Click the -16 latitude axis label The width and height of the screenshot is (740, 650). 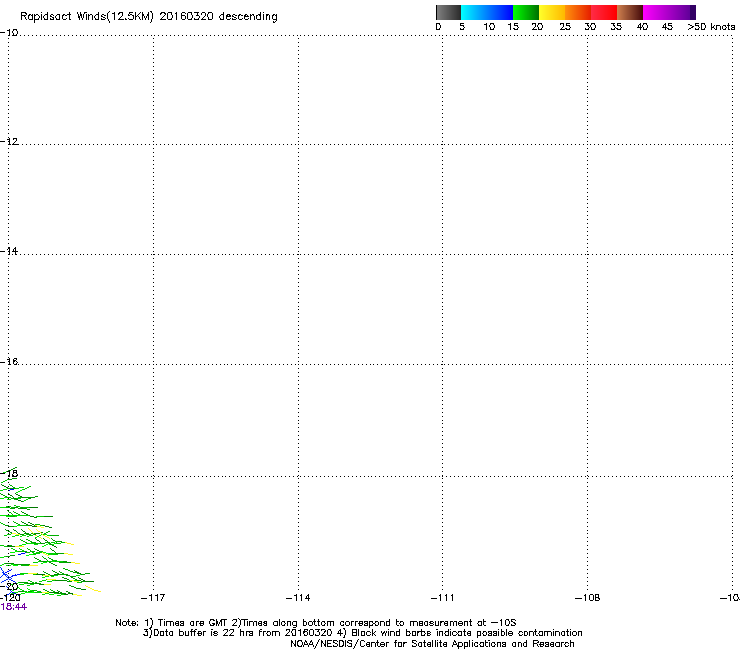click(9, 362)
